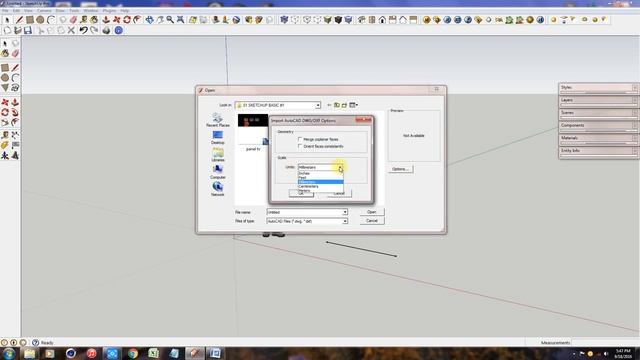Open the Draw menu
The height and width of the screenshot is (360, 640).
click(x=60, y=11)
